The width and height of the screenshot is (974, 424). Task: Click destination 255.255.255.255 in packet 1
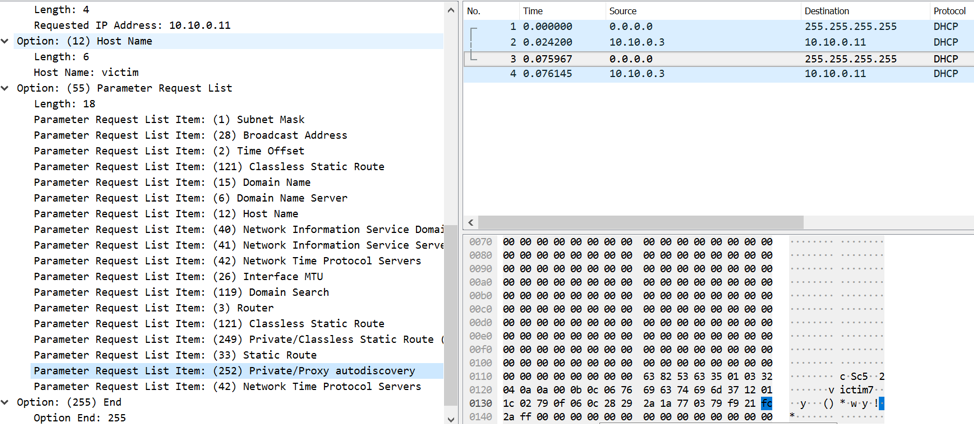tap(850, 27)
